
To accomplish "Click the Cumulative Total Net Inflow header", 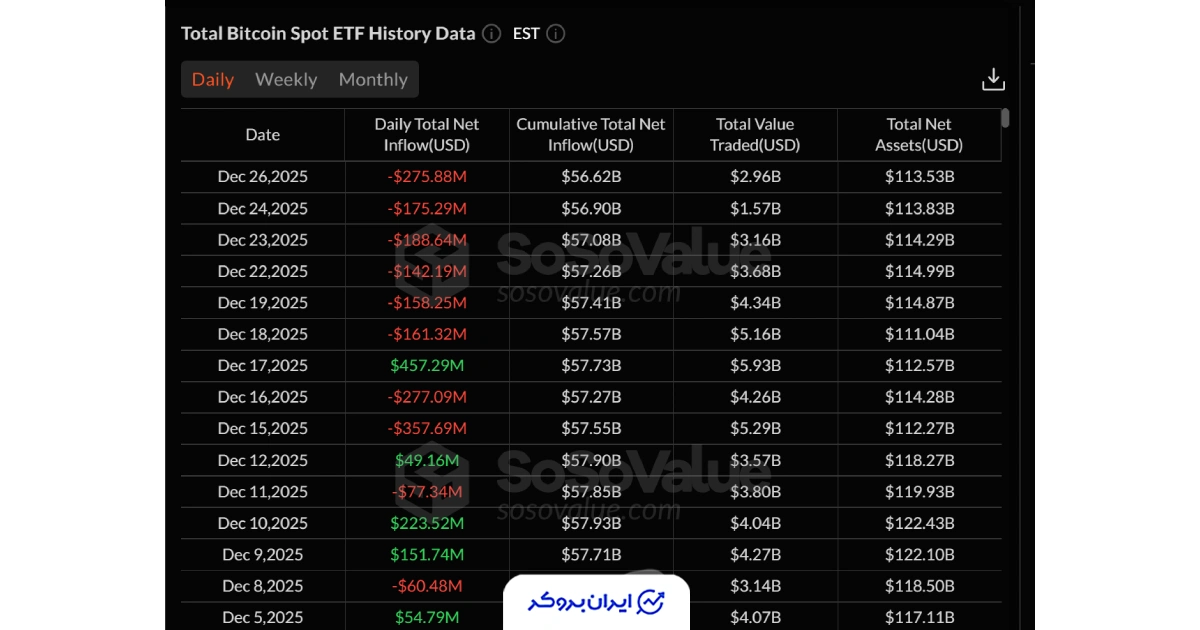I will (591, 134).
